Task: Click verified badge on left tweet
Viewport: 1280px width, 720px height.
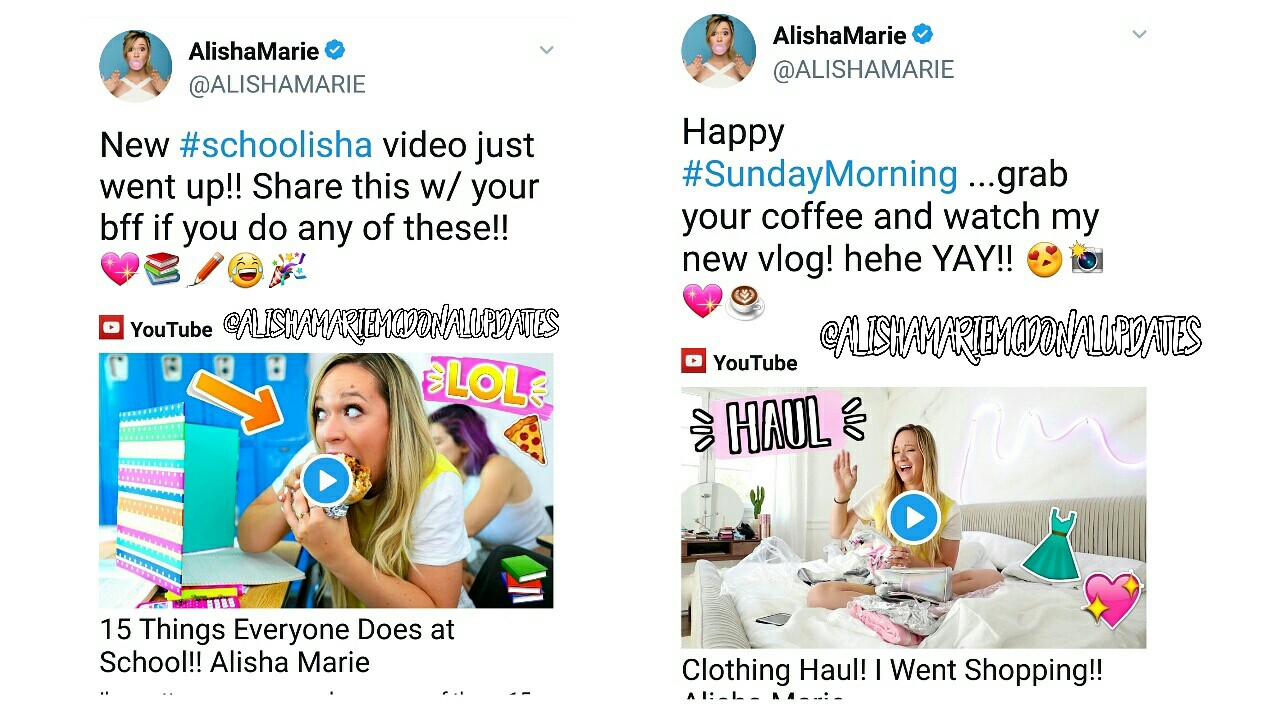Action: [x=336, y=50]
